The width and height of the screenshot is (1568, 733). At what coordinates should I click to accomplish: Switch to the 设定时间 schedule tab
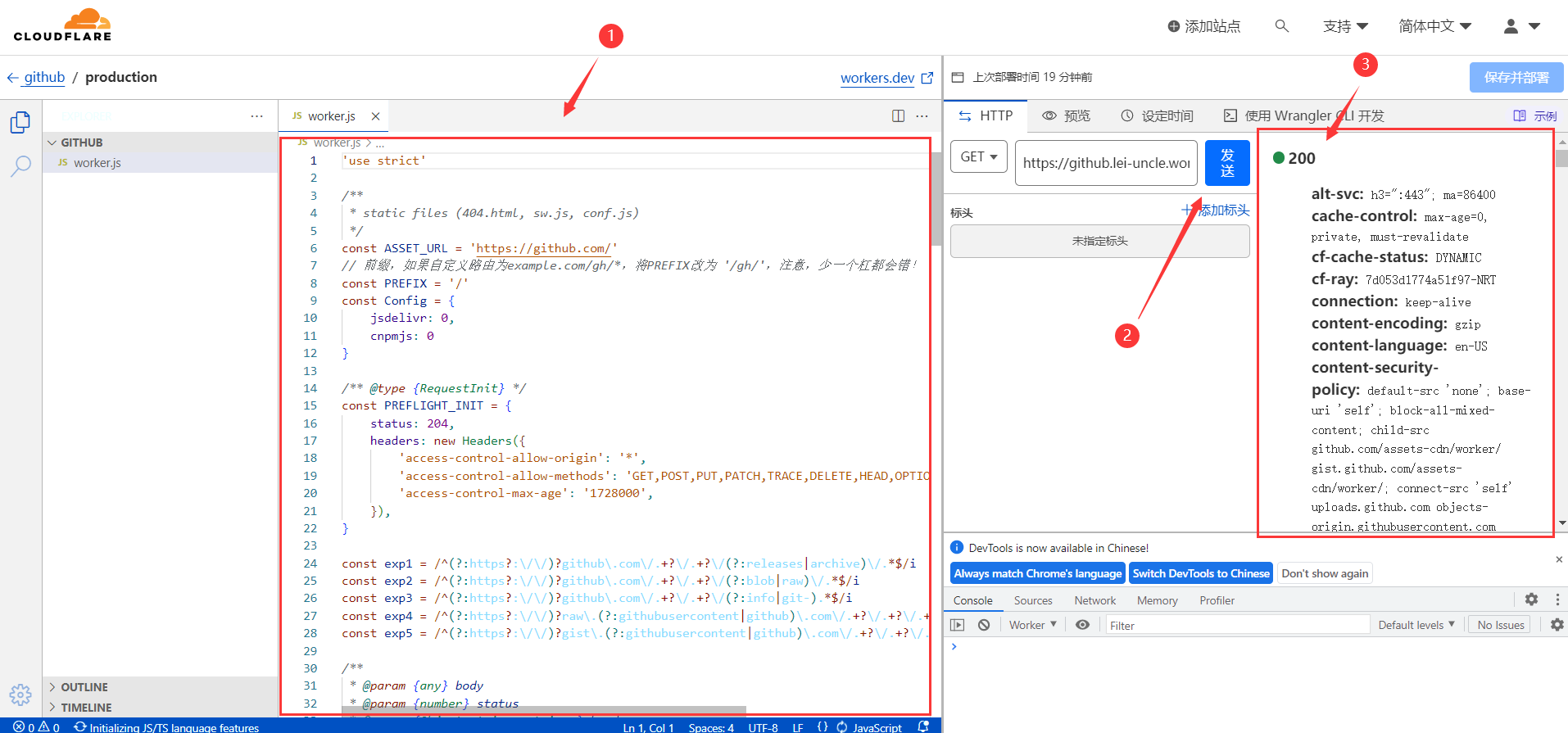click(1158, 115)
